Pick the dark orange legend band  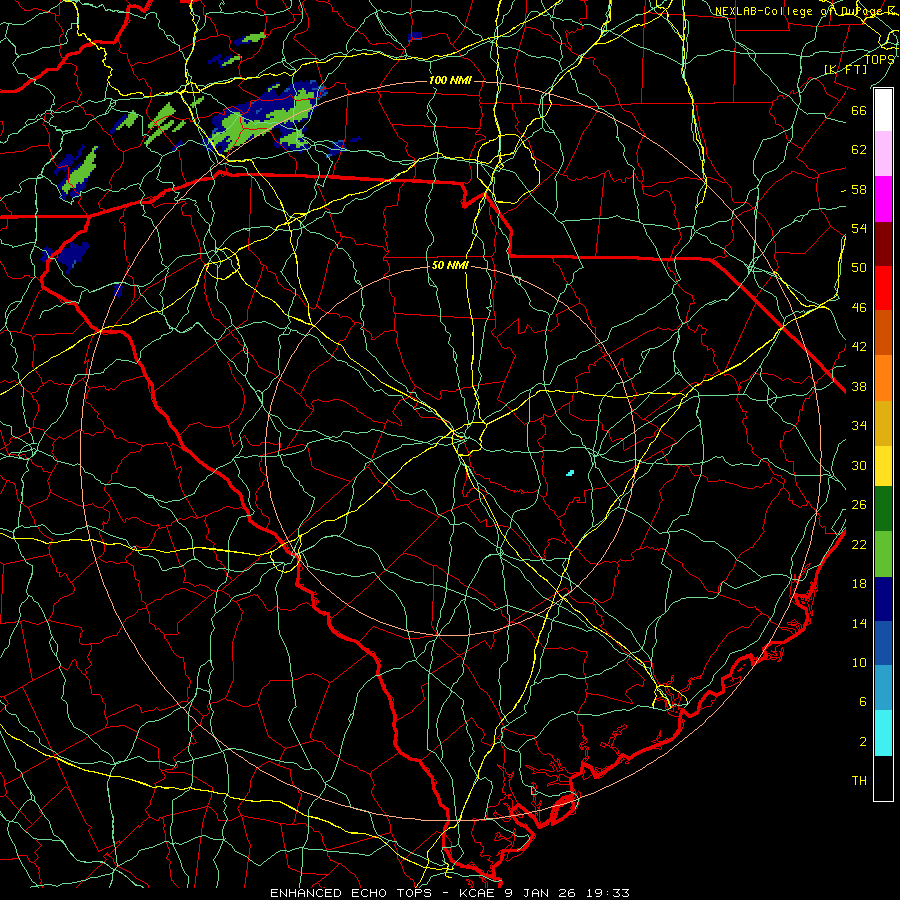pyautogui.click(x=883, y=332)
